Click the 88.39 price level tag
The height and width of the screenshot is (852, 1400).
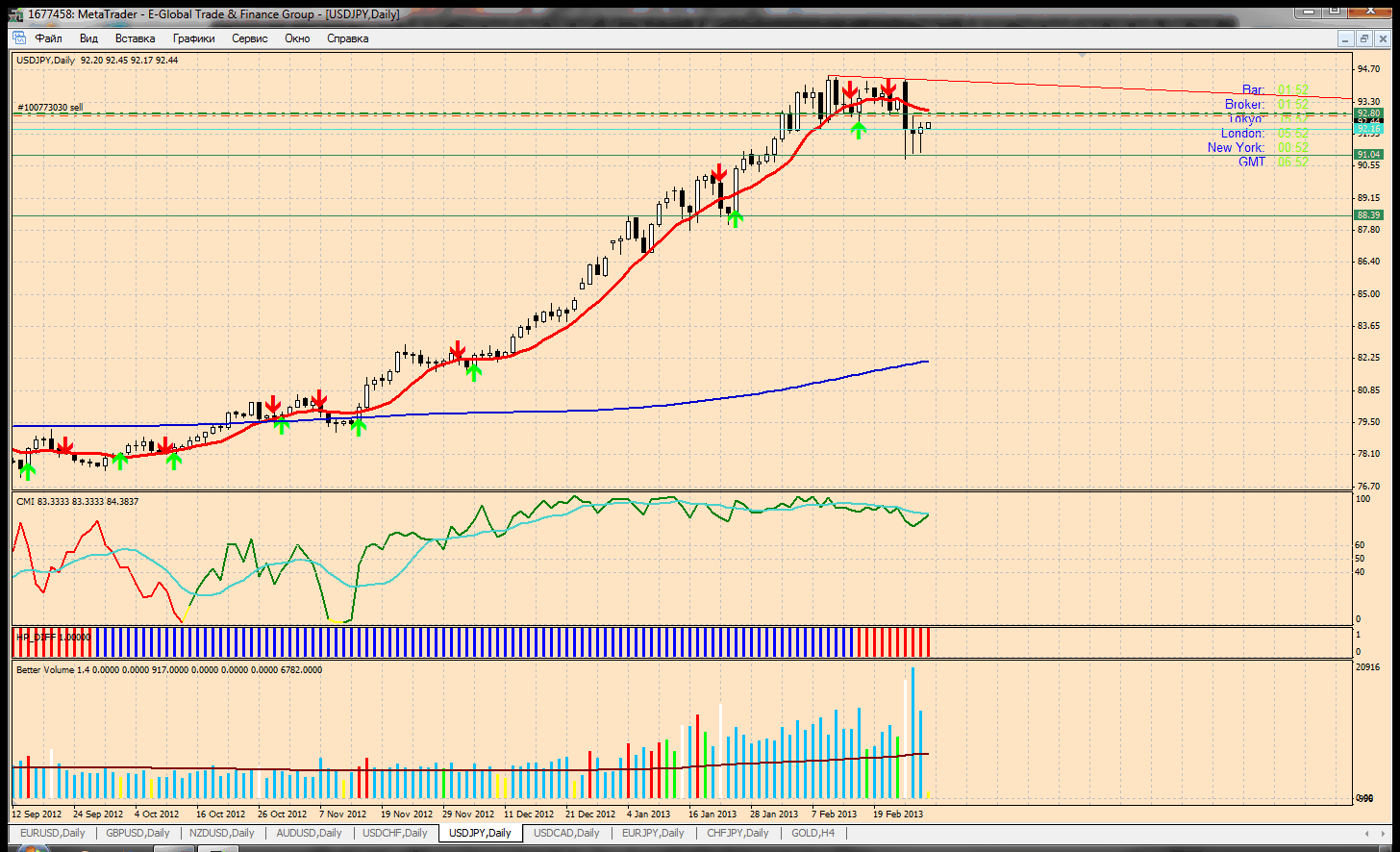1368,214
